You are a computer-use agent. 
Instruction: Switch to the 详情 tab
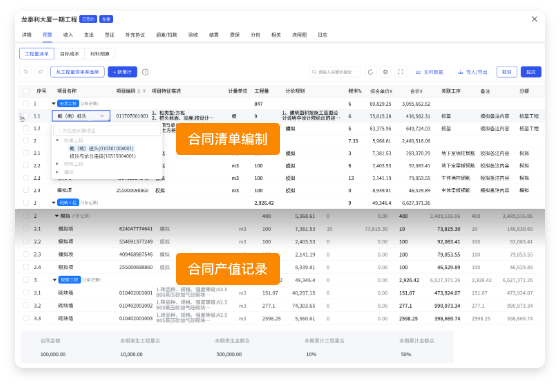tap(27, 35)
